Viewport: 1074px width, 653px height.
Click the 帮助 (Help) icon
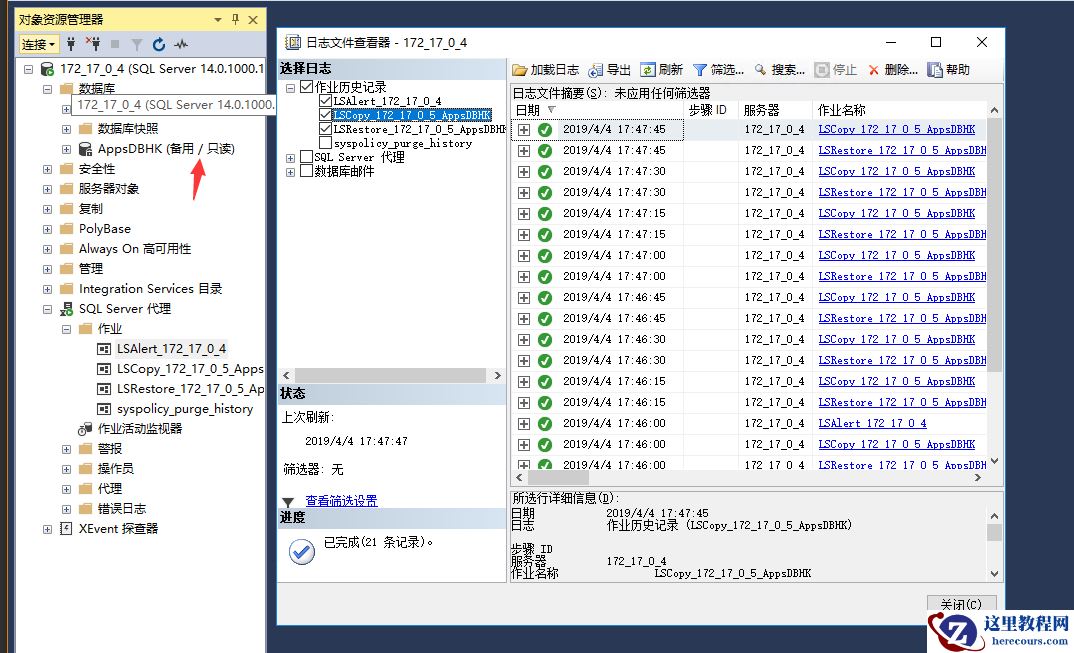pos(934,71)
